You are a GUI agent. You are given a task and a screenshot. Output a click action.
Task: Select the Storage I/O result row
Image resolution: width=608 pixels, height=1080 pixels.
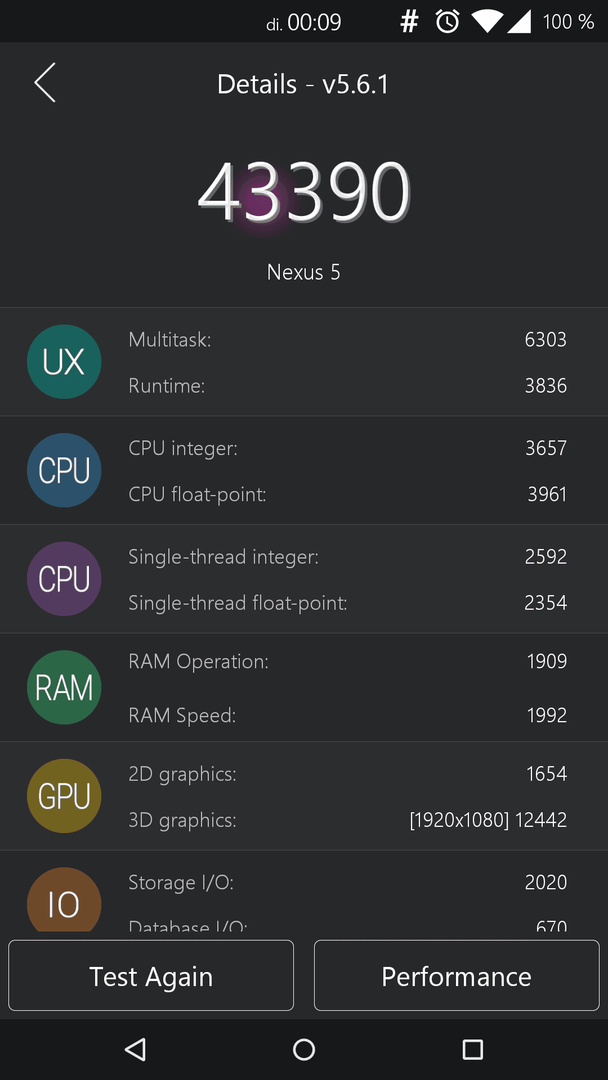pos(347,882)
